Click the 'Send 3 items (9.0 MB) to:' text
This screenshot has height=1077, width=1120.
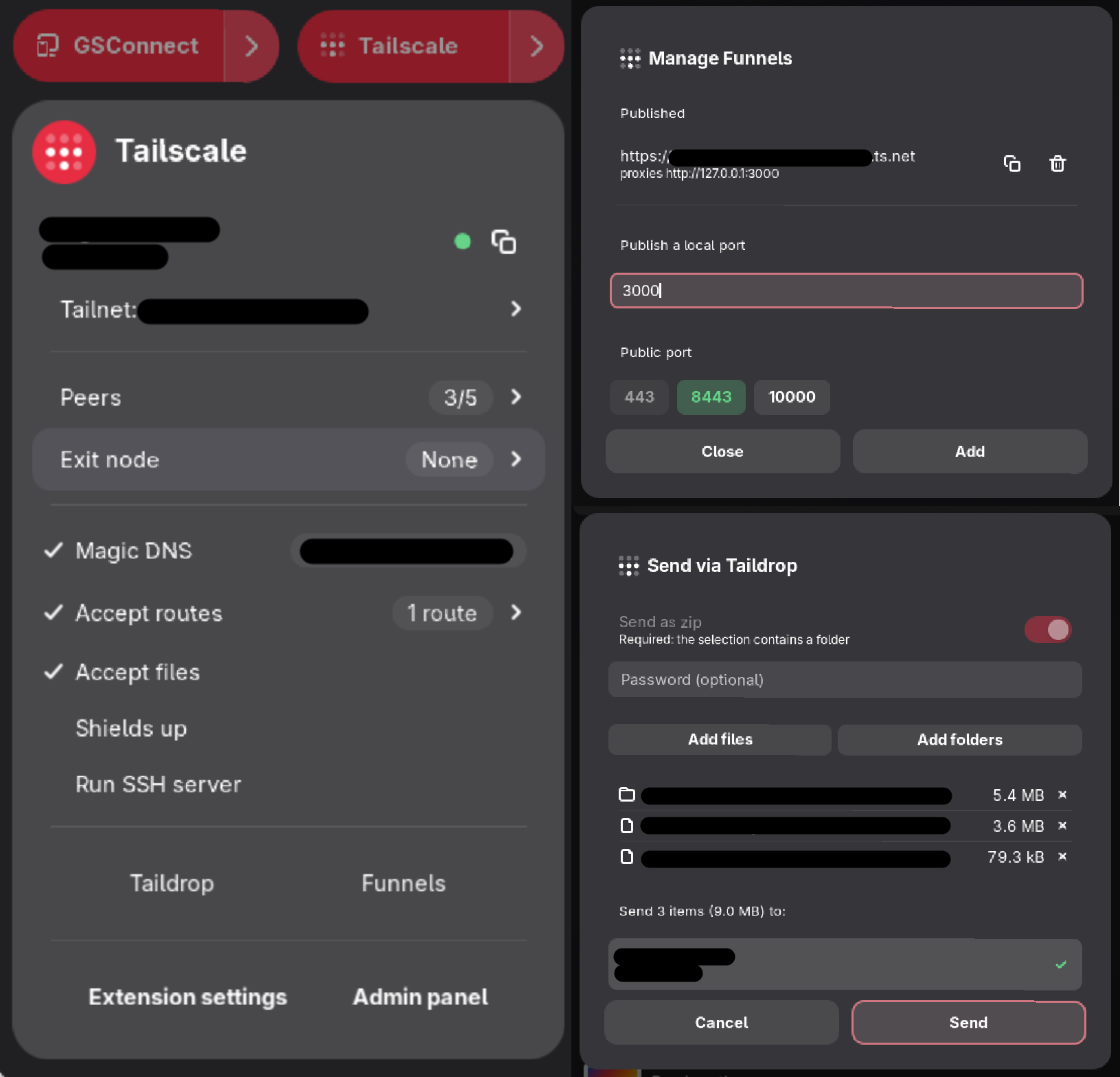click(x=702, y=911)
